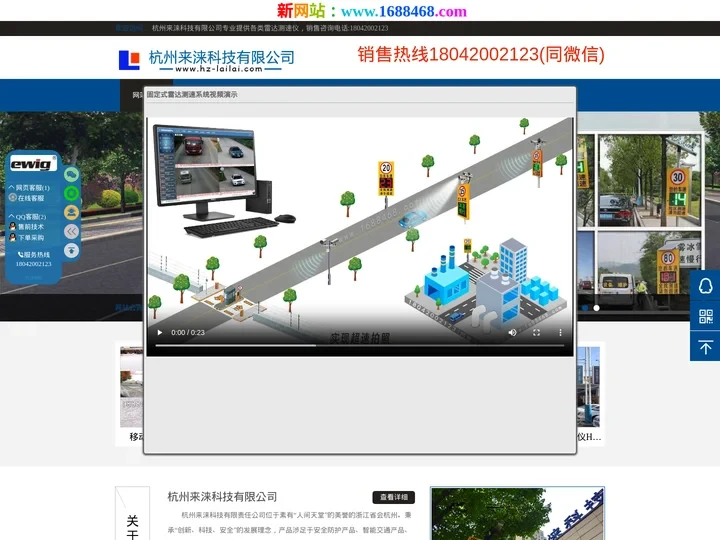Click the dialog title 固定式雷达测速系统视频演示
The height and width of the screenshot is (540, 720).
[192, 95]
